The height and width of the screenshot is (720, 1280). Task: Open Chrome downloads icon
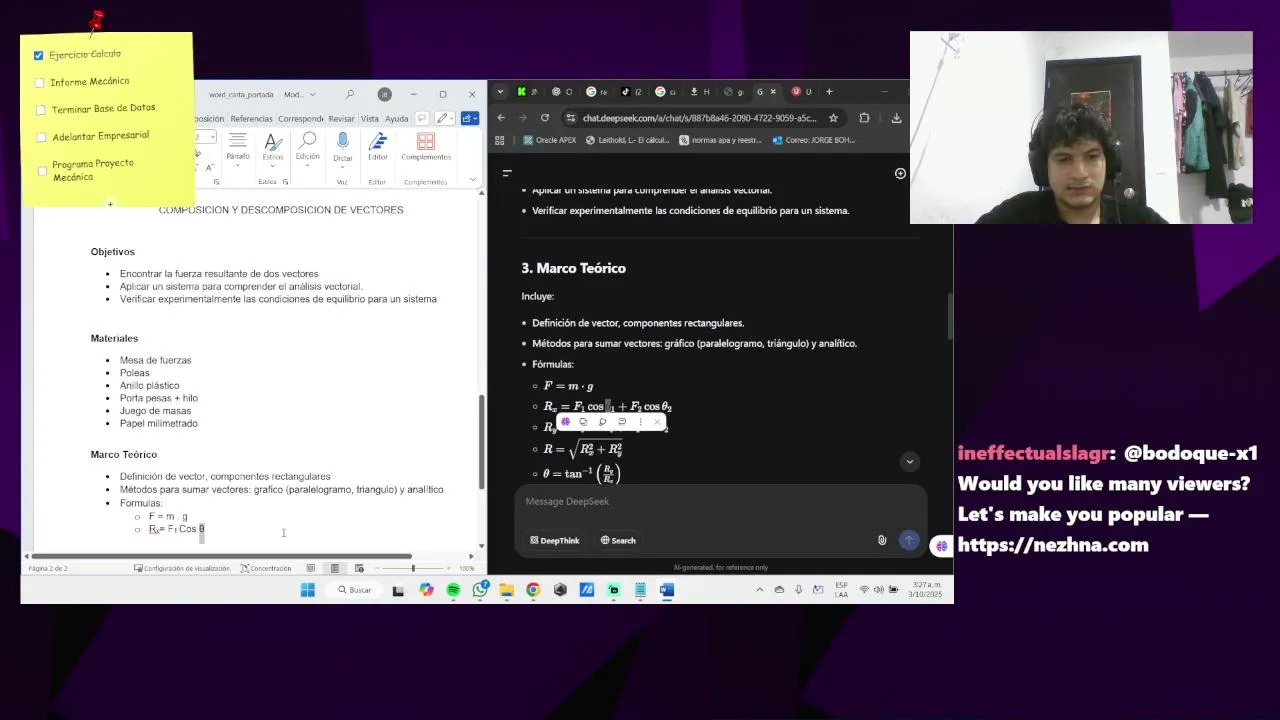click(896, 117)
